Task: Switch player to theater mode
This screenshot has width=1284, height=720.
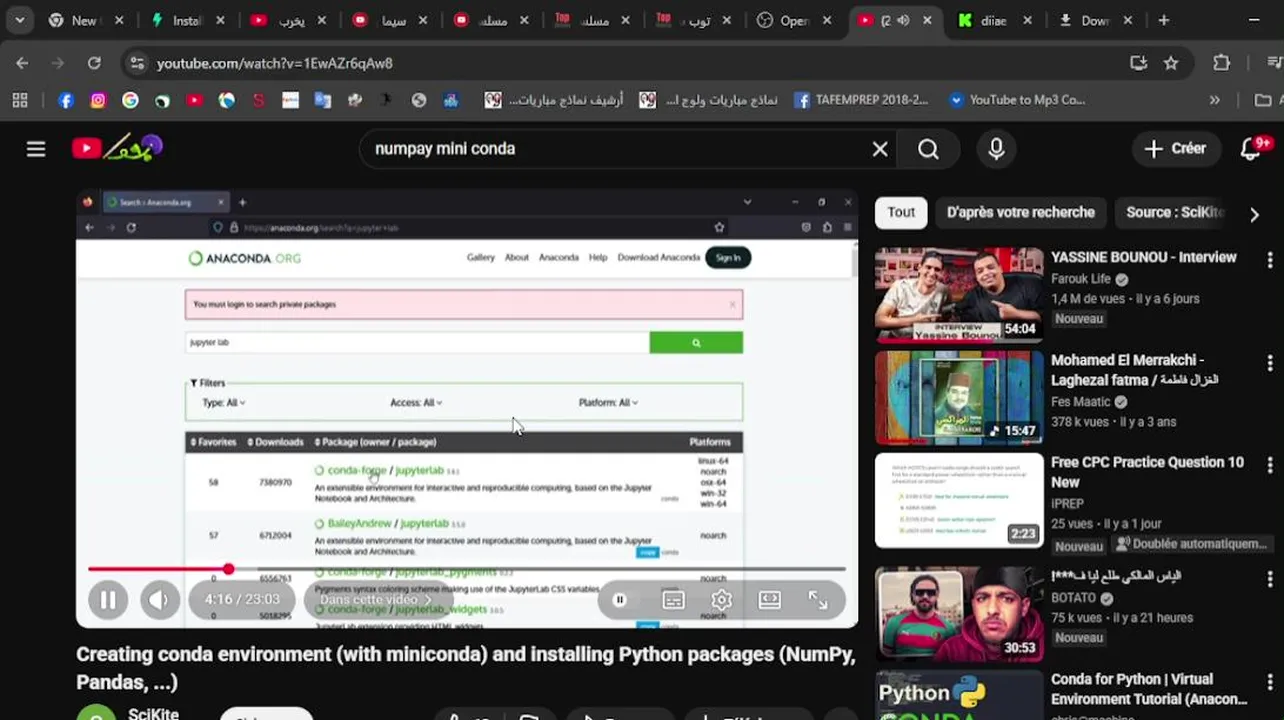Action: (770, 600)
